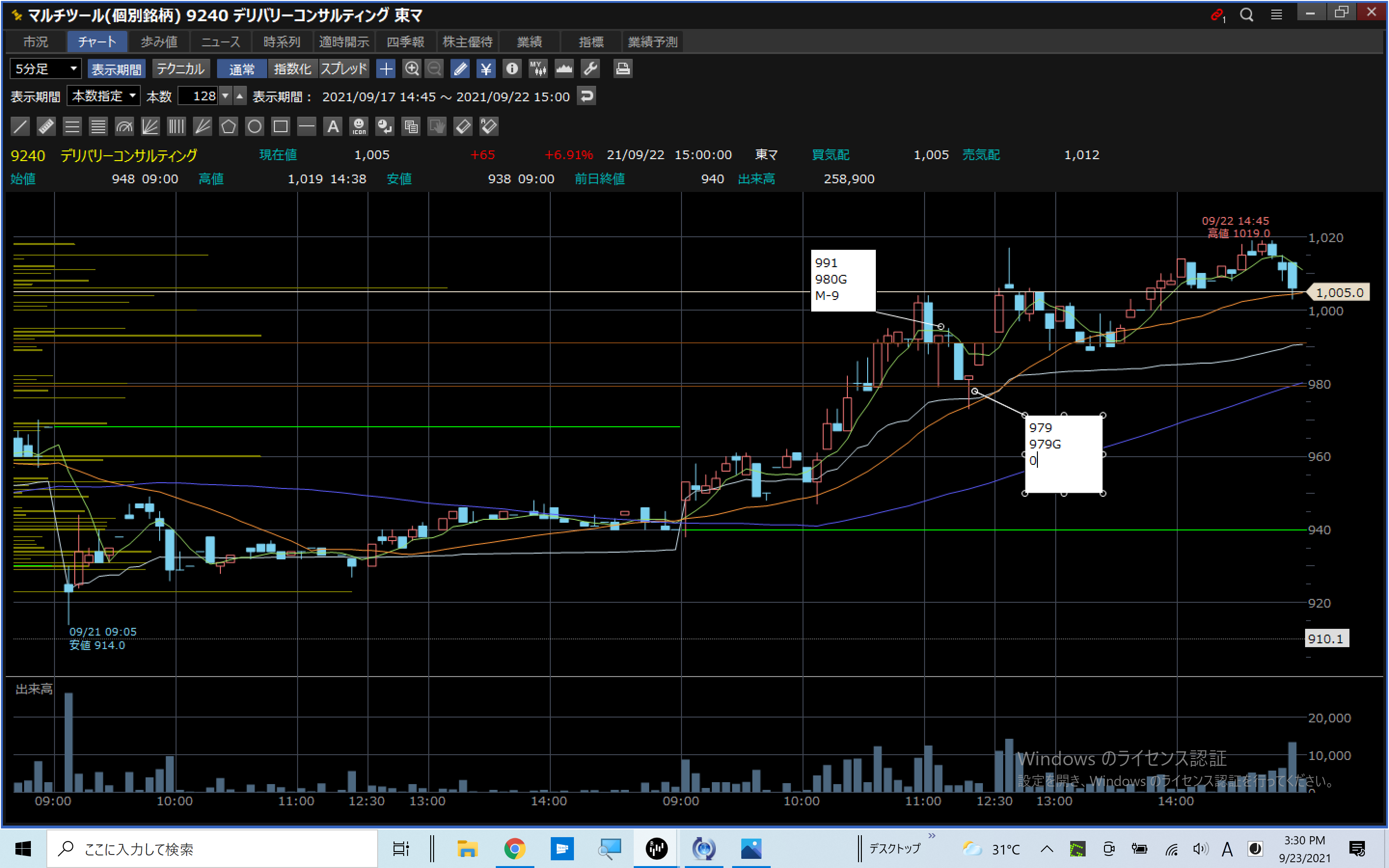
Task: Open the wrench settings icon
Action: (x=591, y=69)
